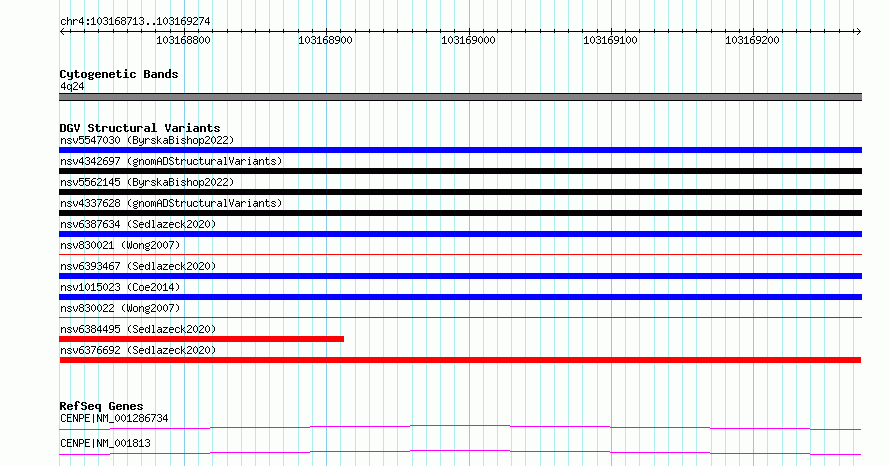Click label nsv5547030 (ByrskaBishop2022)
890x466 pixels.
click(x=147, y=140)
